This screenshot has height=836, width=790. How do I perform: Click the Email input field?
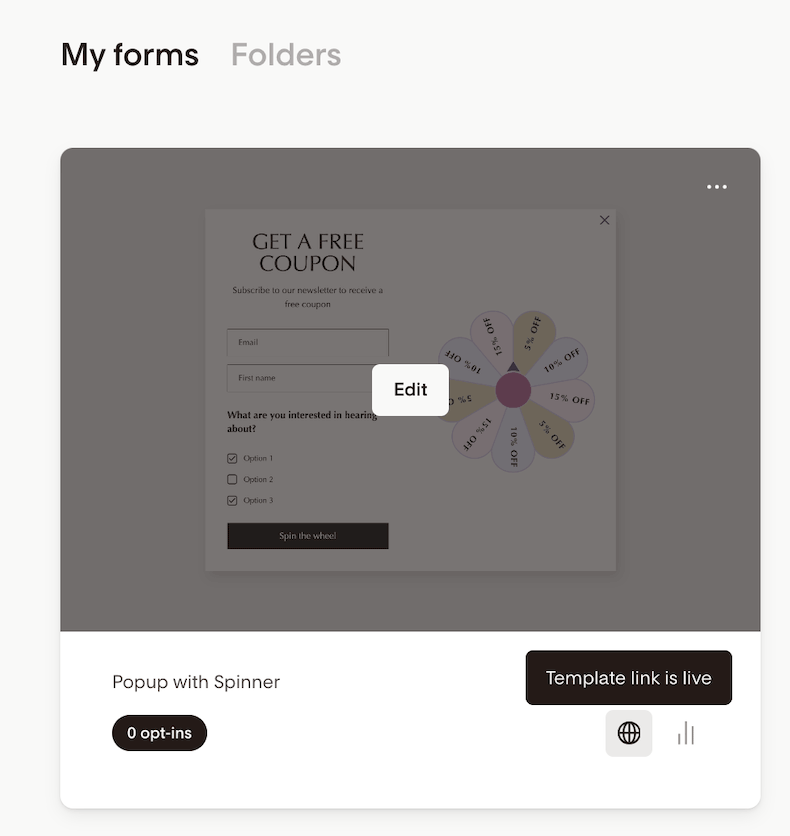[307, 342]
